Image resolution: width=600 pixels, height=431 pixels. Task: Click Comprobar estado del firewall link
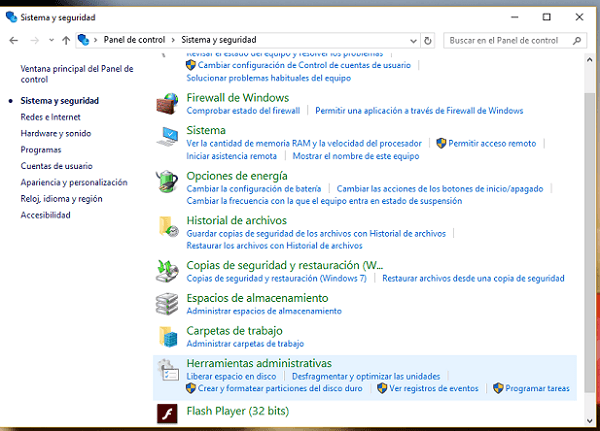243,111
